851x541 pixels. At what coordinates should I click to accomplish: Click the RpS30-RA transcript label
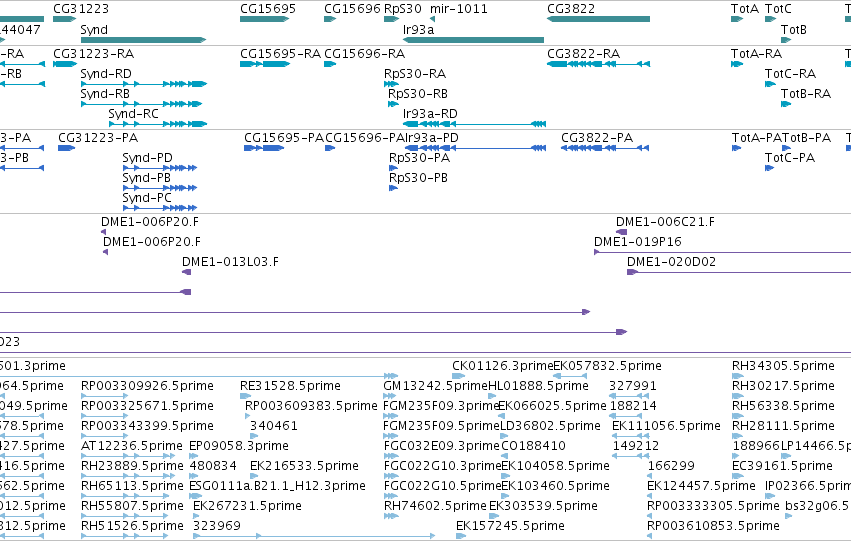[x=415, y=74]
